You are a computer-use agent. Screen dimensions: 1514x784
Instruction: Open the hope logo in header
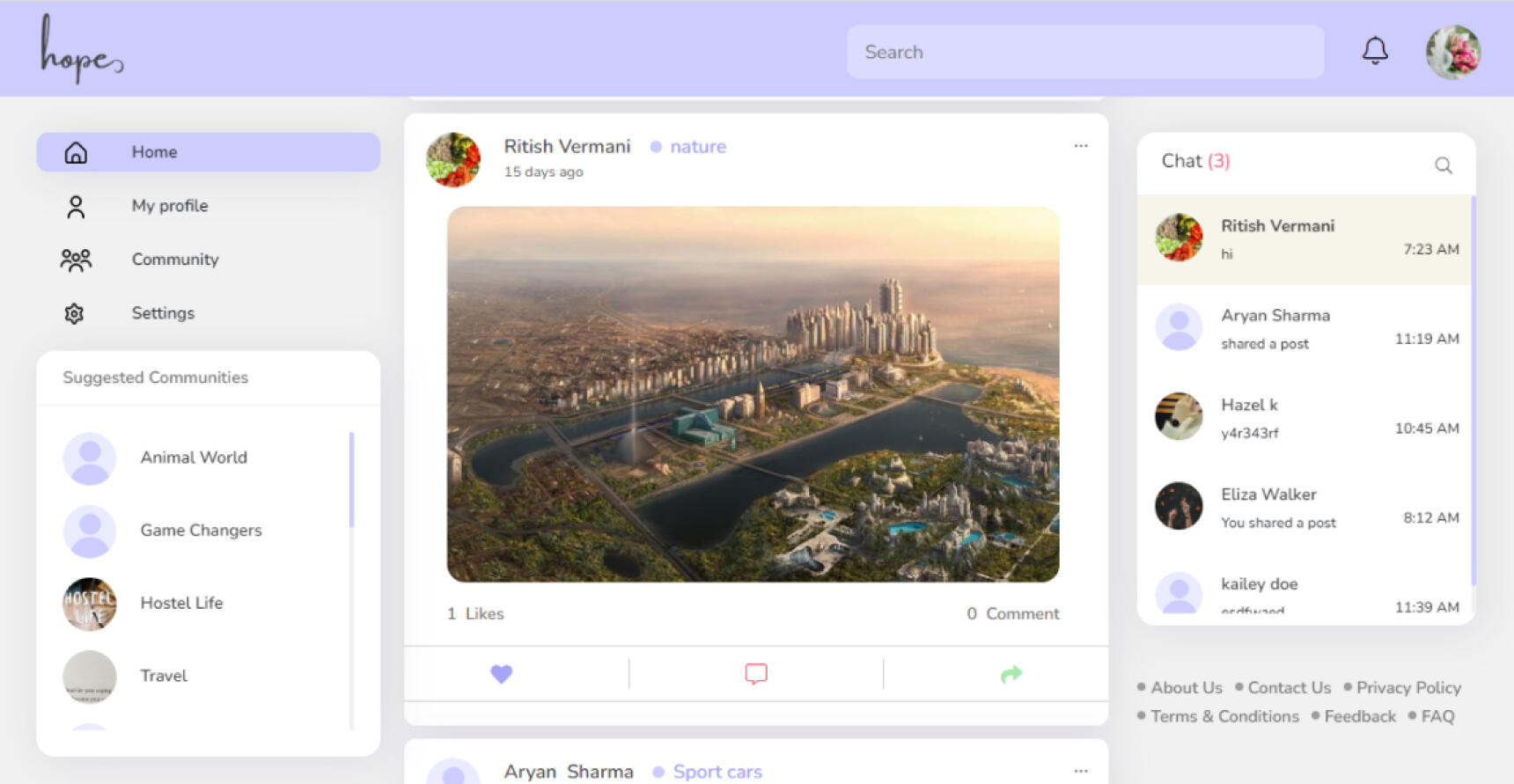click(81, 51)
